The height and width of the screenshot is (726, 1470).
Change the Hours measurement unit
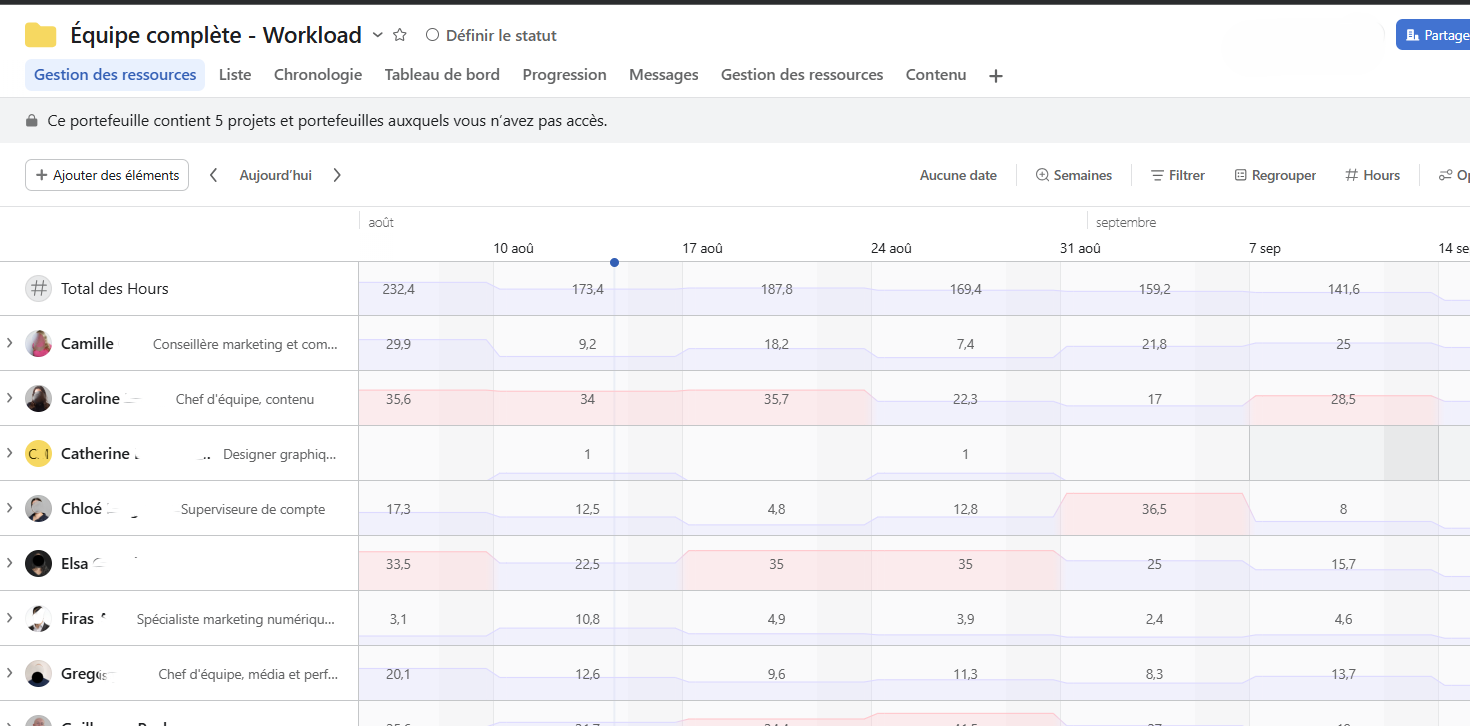[1372, 175]
